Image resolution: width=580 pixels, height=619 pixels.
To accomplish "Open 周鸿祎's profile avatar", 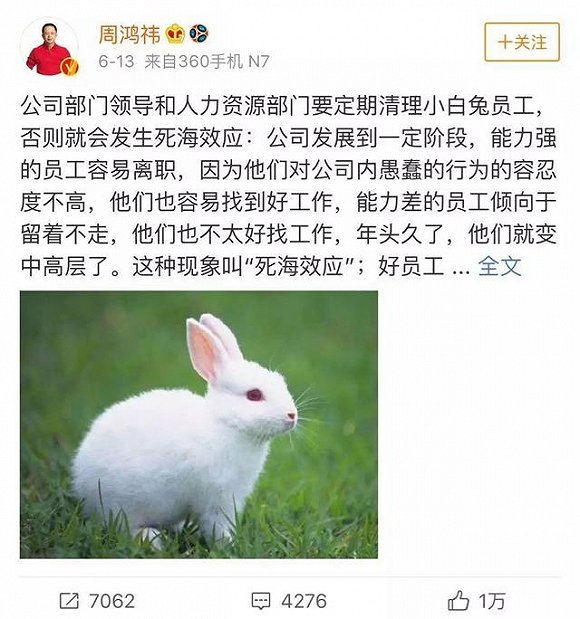I will pyautogui.click(x=49, y=47).
